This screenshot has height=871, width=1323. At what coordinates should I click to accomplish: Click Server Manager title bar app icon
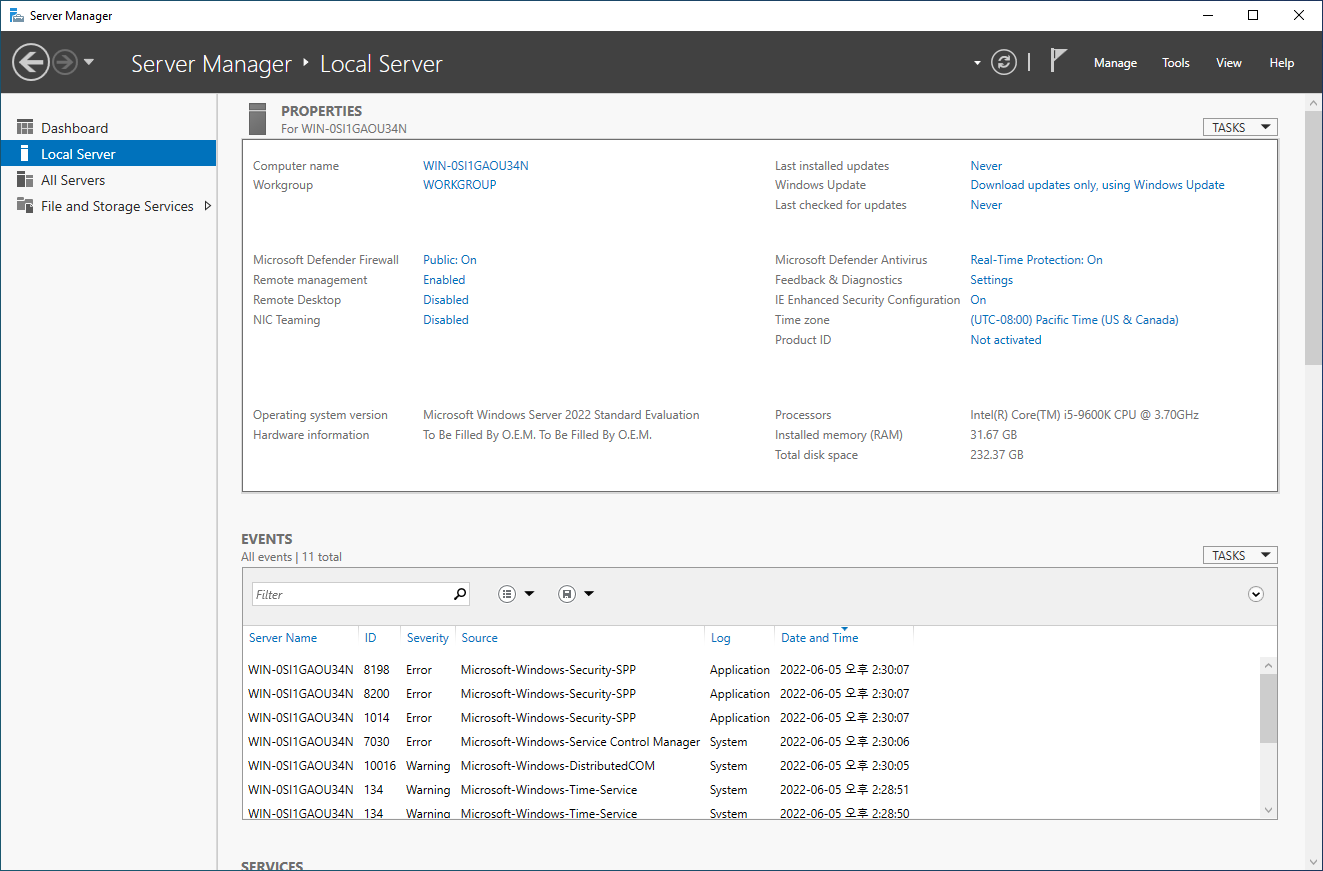pos(17,15)
